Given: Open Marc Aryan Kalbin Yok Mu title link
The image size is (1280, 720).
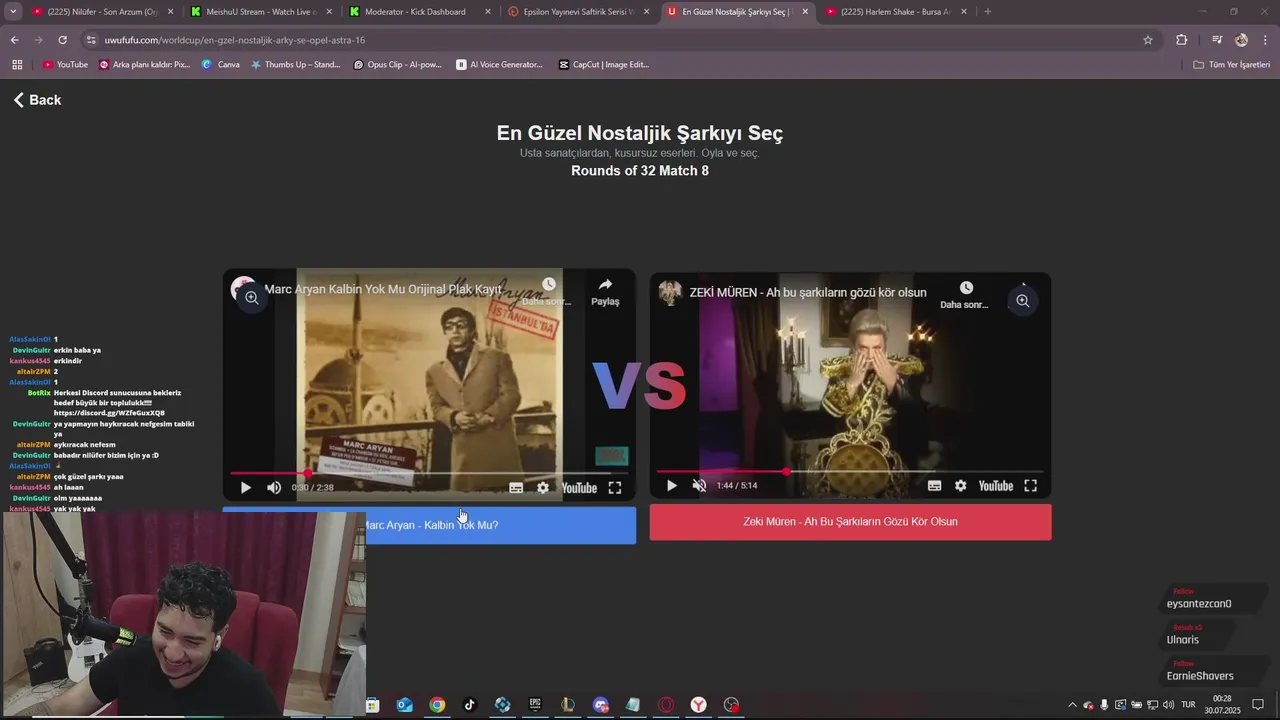Looking at the screenshot, I should click(x=383, y=289).
